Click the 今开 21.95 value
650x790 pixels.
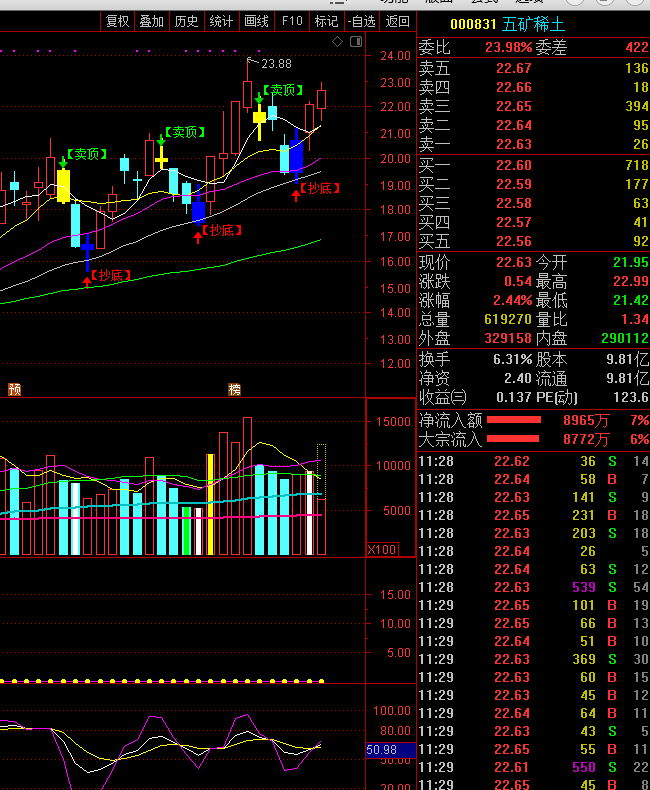tap(631, 262)
